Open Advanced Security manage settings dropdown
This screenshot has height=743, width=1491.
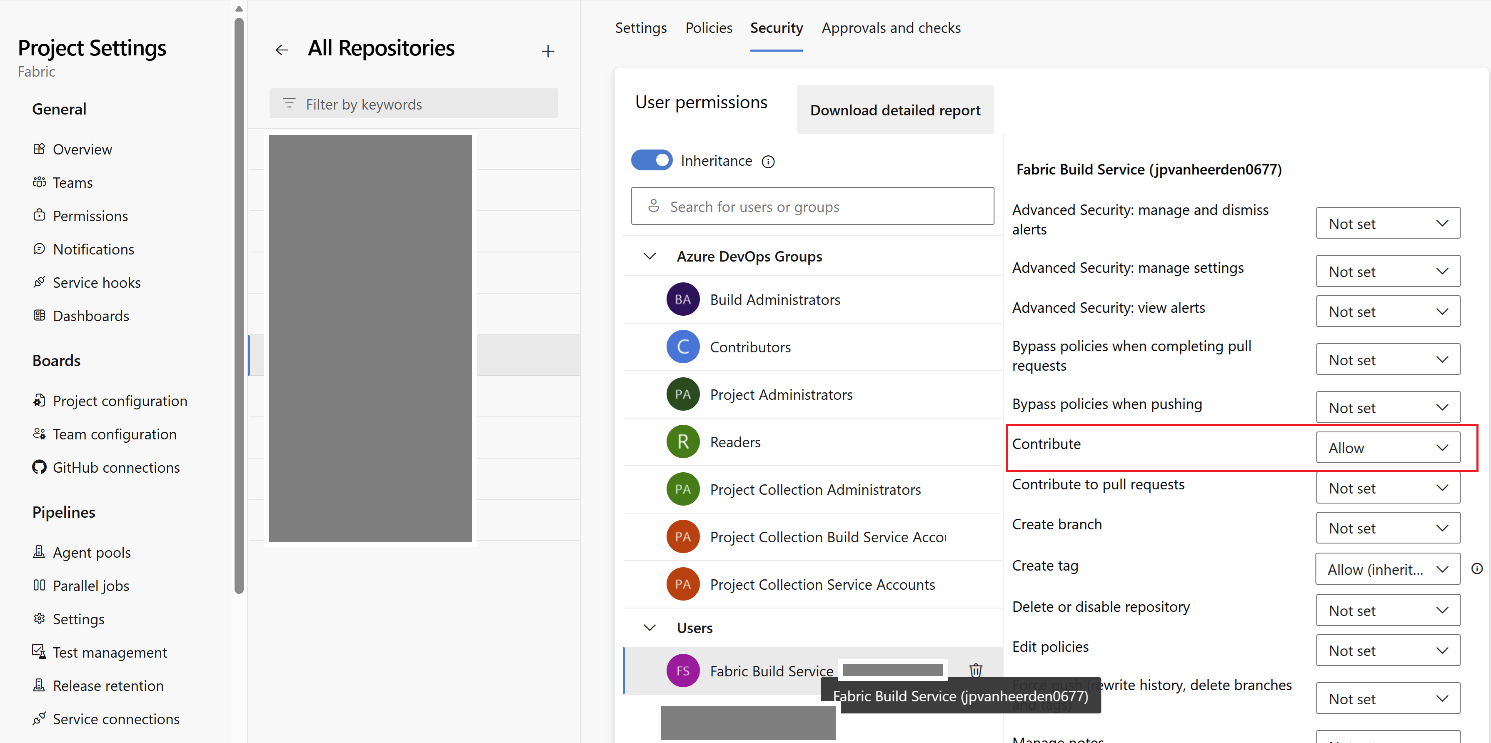coord(1388,272)
